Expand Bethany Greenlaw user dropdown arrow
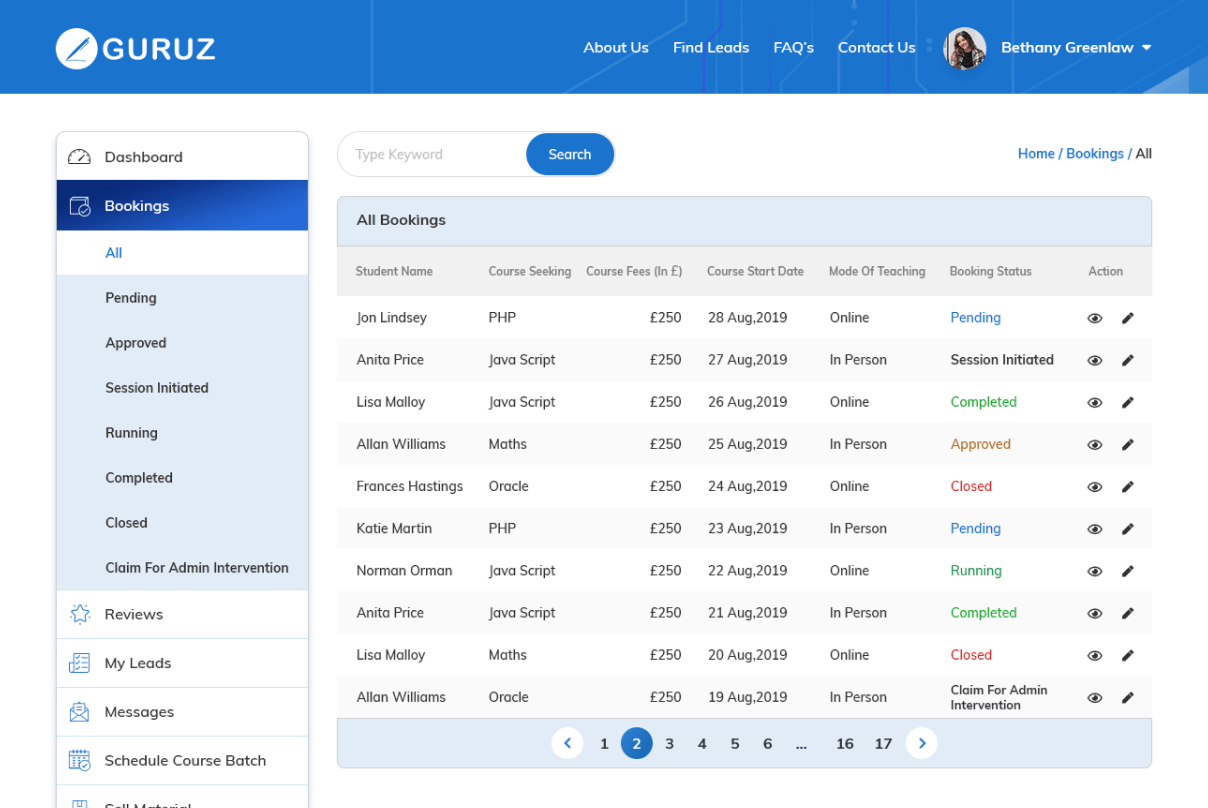 coord(1146,48)
